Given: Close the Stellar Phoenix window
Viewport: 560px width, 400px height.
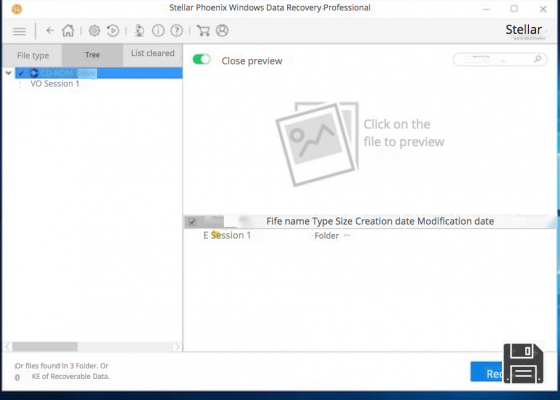Looking at the screenshot, I should click(x=543, y=9).
